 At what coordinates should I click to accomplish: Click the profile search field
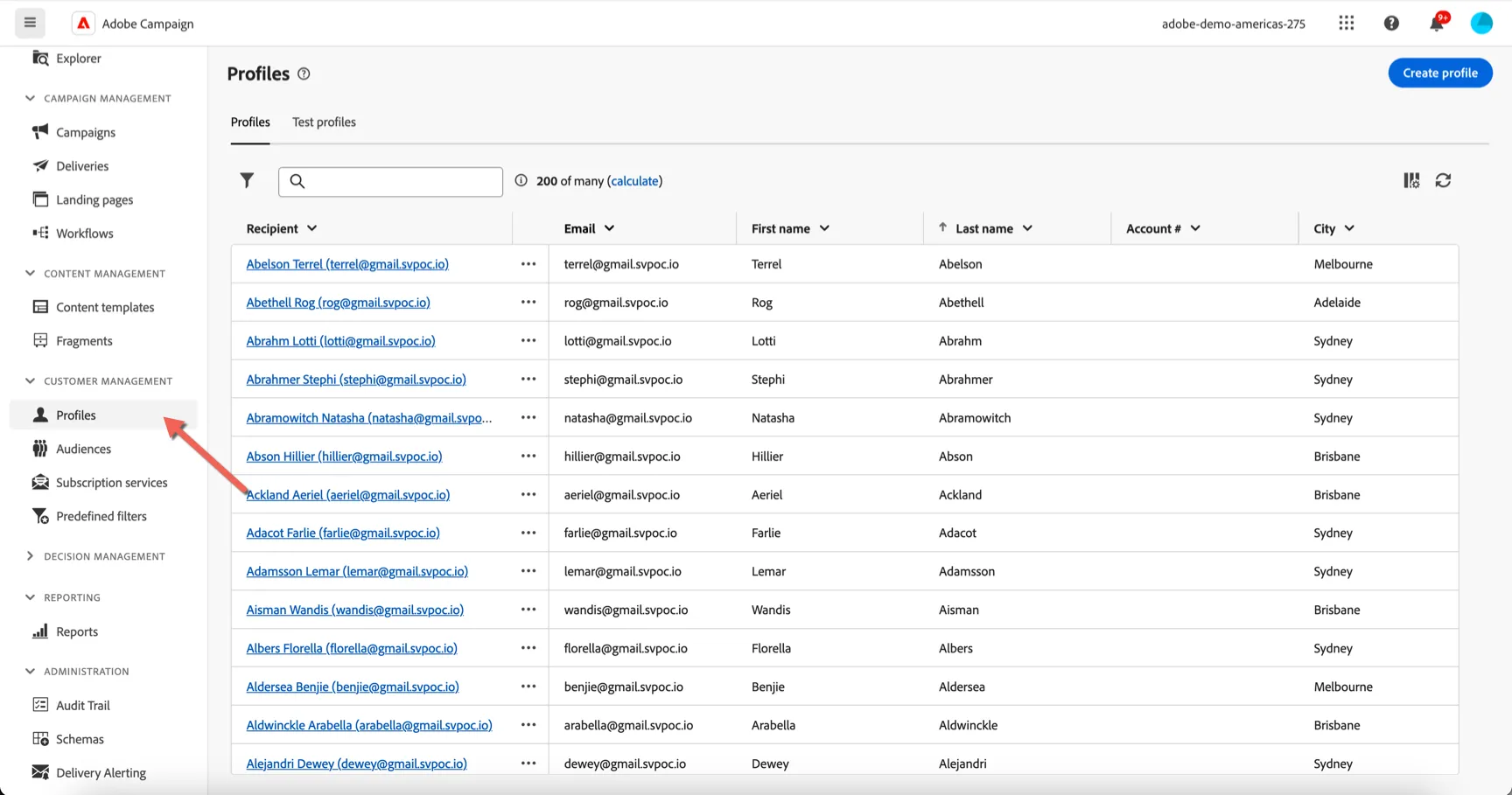[390, 181]
